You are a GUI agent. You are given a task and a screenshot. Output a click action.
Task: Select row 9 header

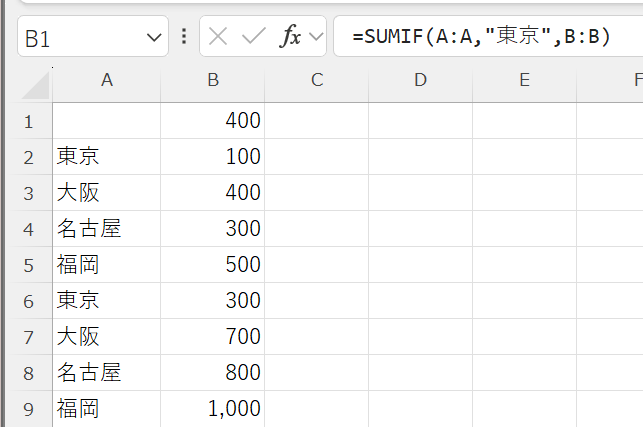pos(28,409)
